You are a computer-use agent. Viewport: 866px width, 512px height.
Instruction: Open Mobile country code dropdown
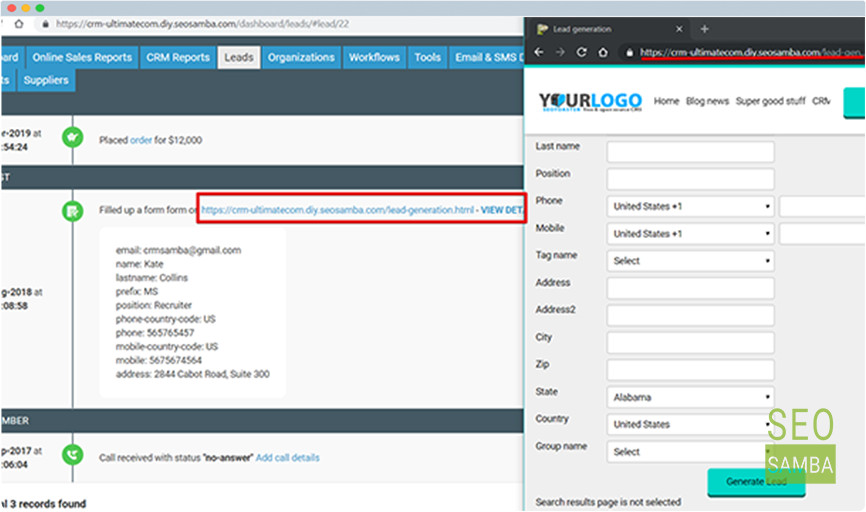(690, 234)
